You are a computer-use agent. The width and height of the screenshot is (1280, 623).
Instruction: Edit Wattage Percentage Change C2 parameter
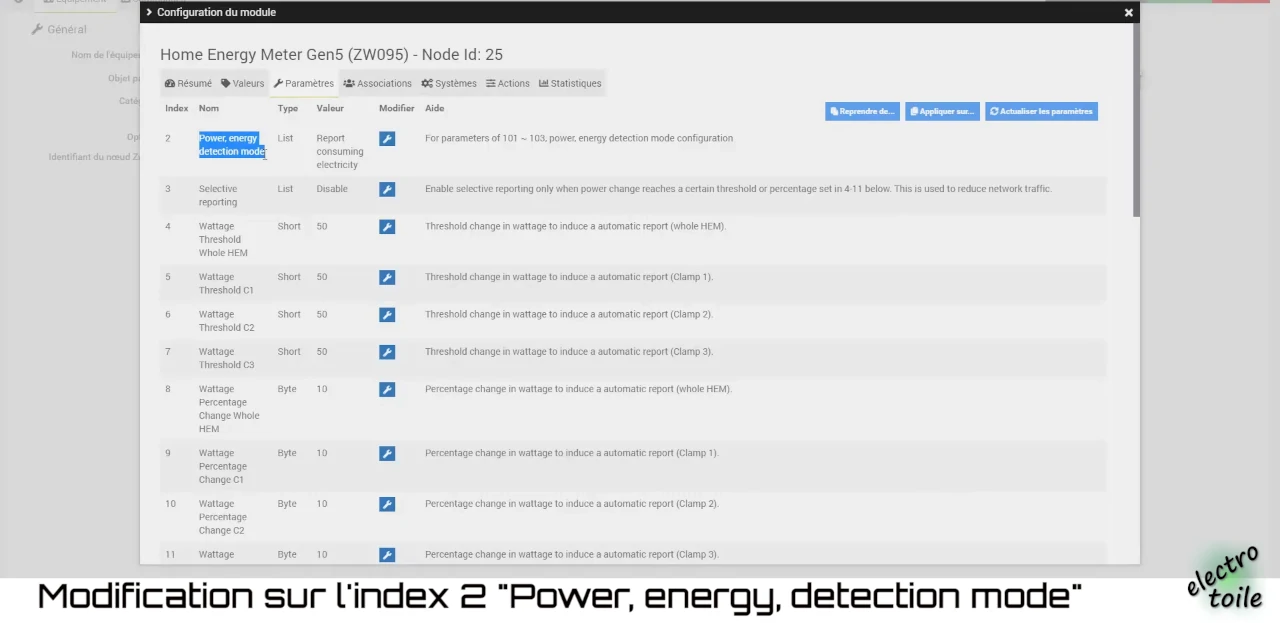pyautogui.click(x=387, y=505)
